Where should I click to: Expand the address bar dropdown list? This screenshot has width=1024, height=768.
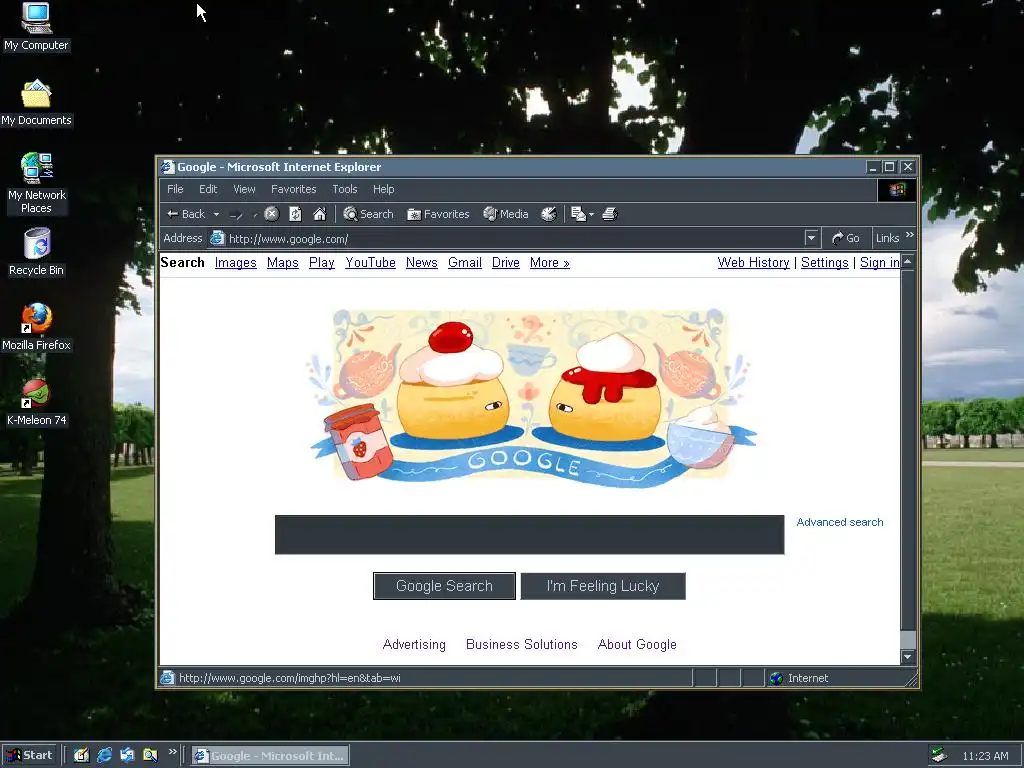click(x=811, y=238)
